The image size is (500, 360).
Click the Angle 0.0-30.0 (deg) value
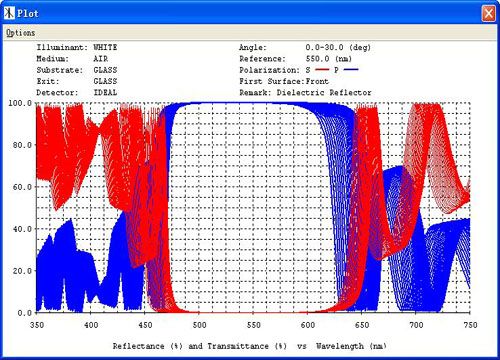pyautogui.click(x=338, y=47)
